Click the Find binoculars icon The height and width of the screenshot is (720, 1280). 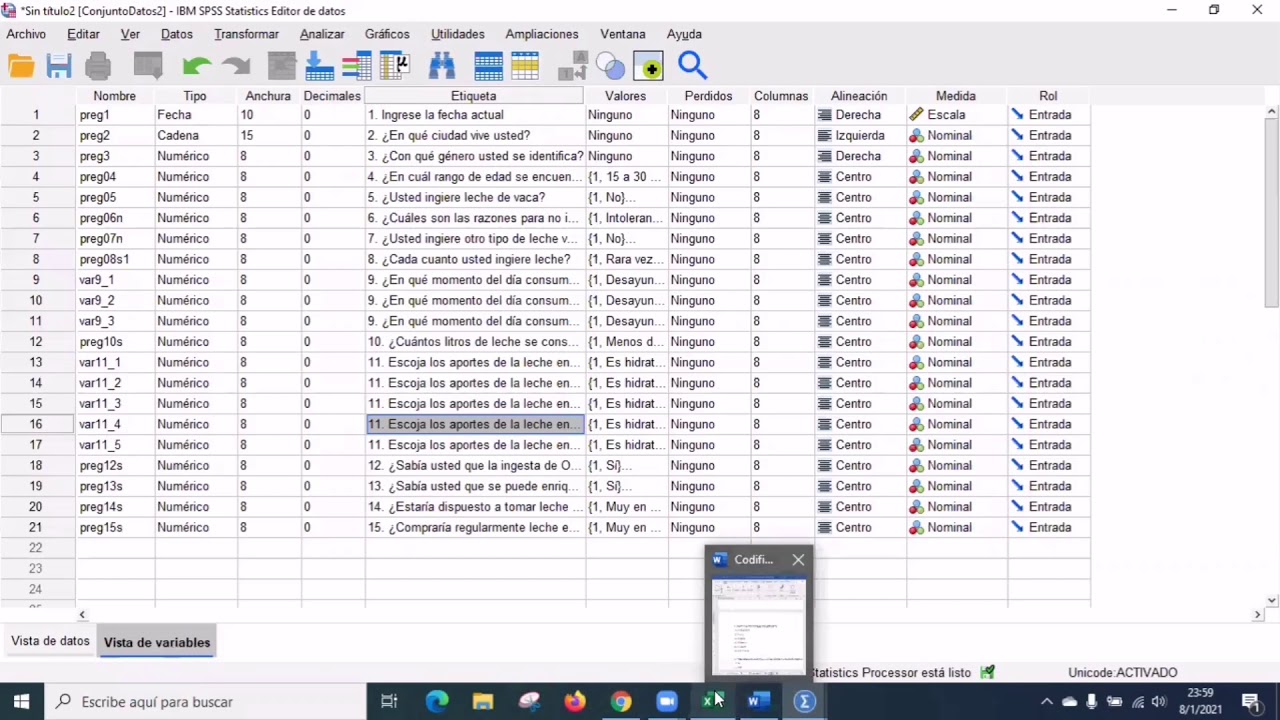pyautogui.click(x=442, y=67)
